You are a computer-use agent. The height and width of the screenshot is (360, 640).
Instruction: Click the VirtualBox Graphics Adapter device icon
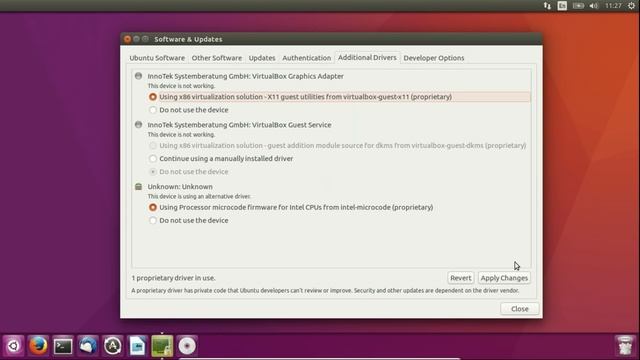pyautogui.click(x=138, y=76)
